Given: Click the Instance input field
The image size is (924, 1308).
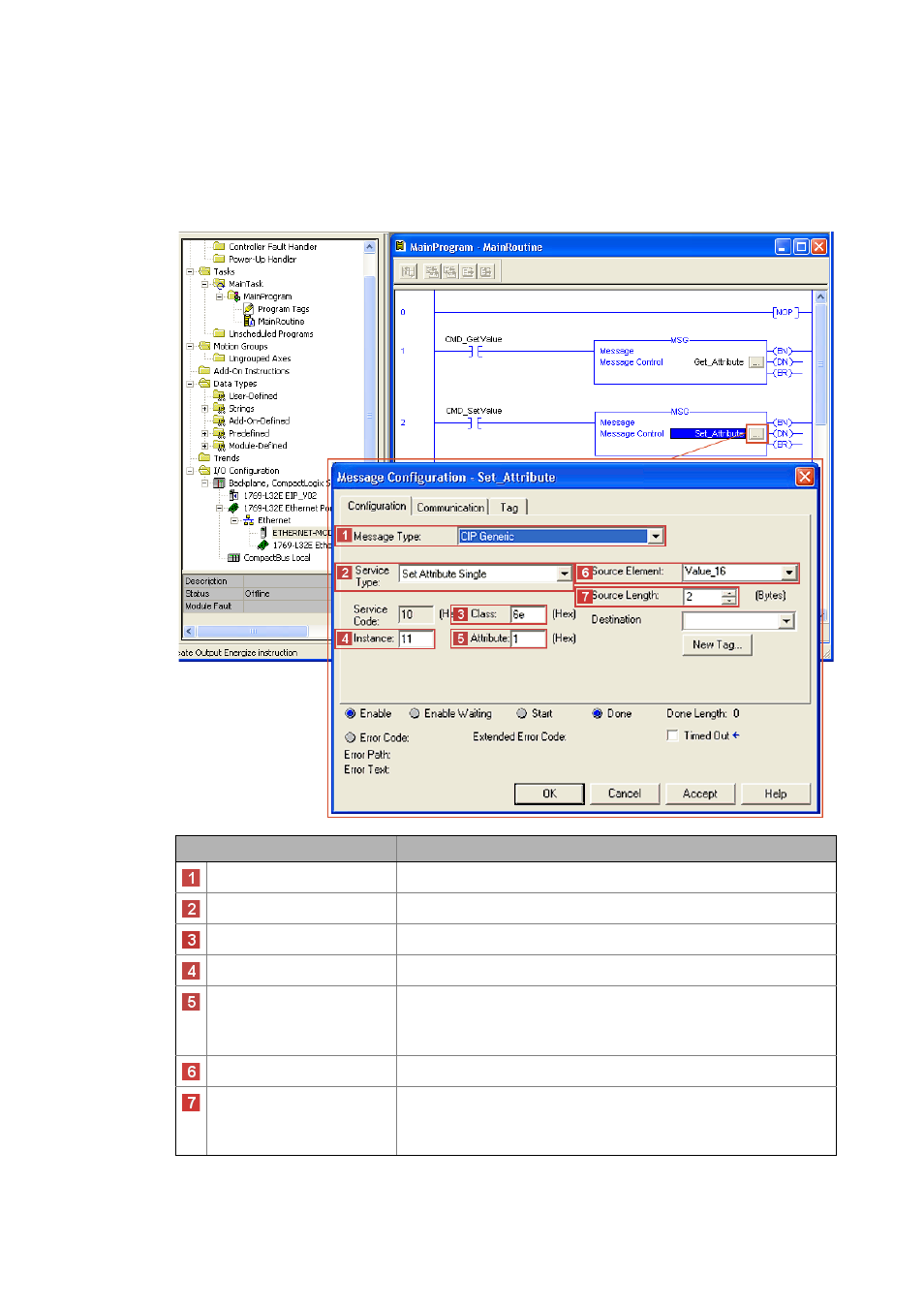Looking at the screenshot, I should [x=416, y=638].
